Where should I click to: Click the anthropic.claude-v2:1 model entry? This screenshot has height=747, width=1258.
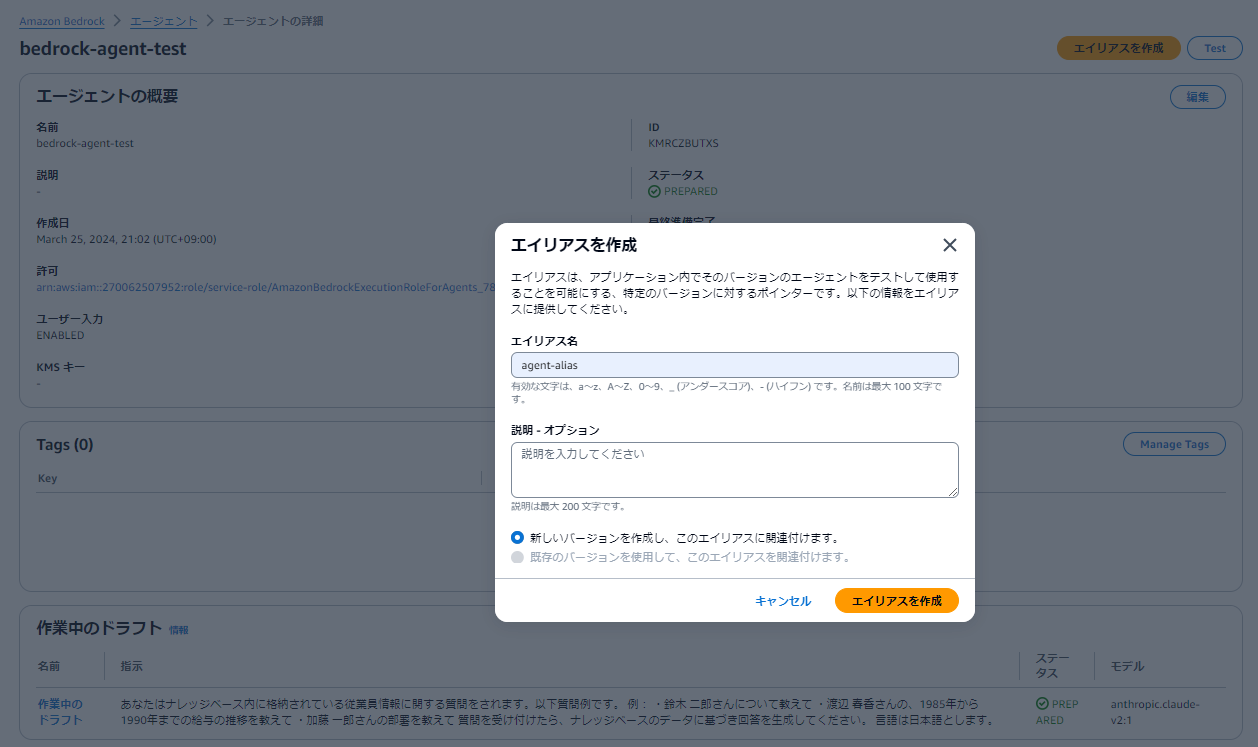pyautogui.click(x=1156, y=710)
